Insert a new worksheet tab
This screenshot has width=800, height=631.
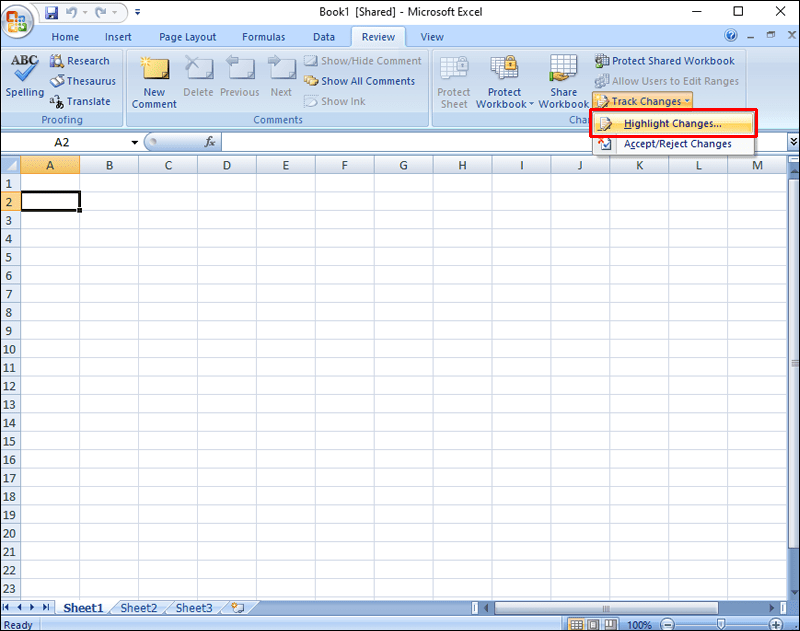(x=238, y=608)
